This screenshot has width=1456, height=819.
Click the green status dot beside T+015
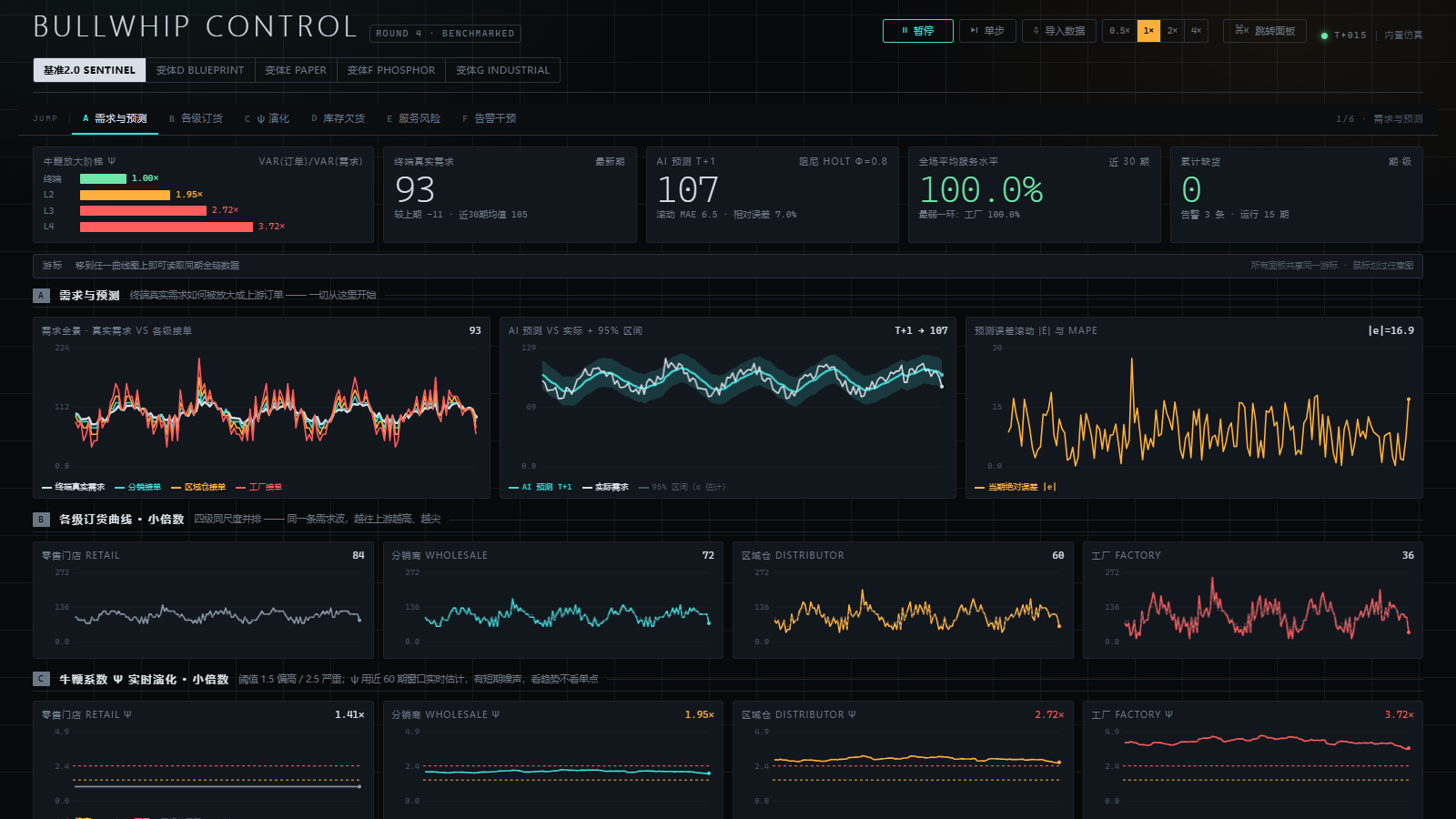click(x=1324, y=35)
